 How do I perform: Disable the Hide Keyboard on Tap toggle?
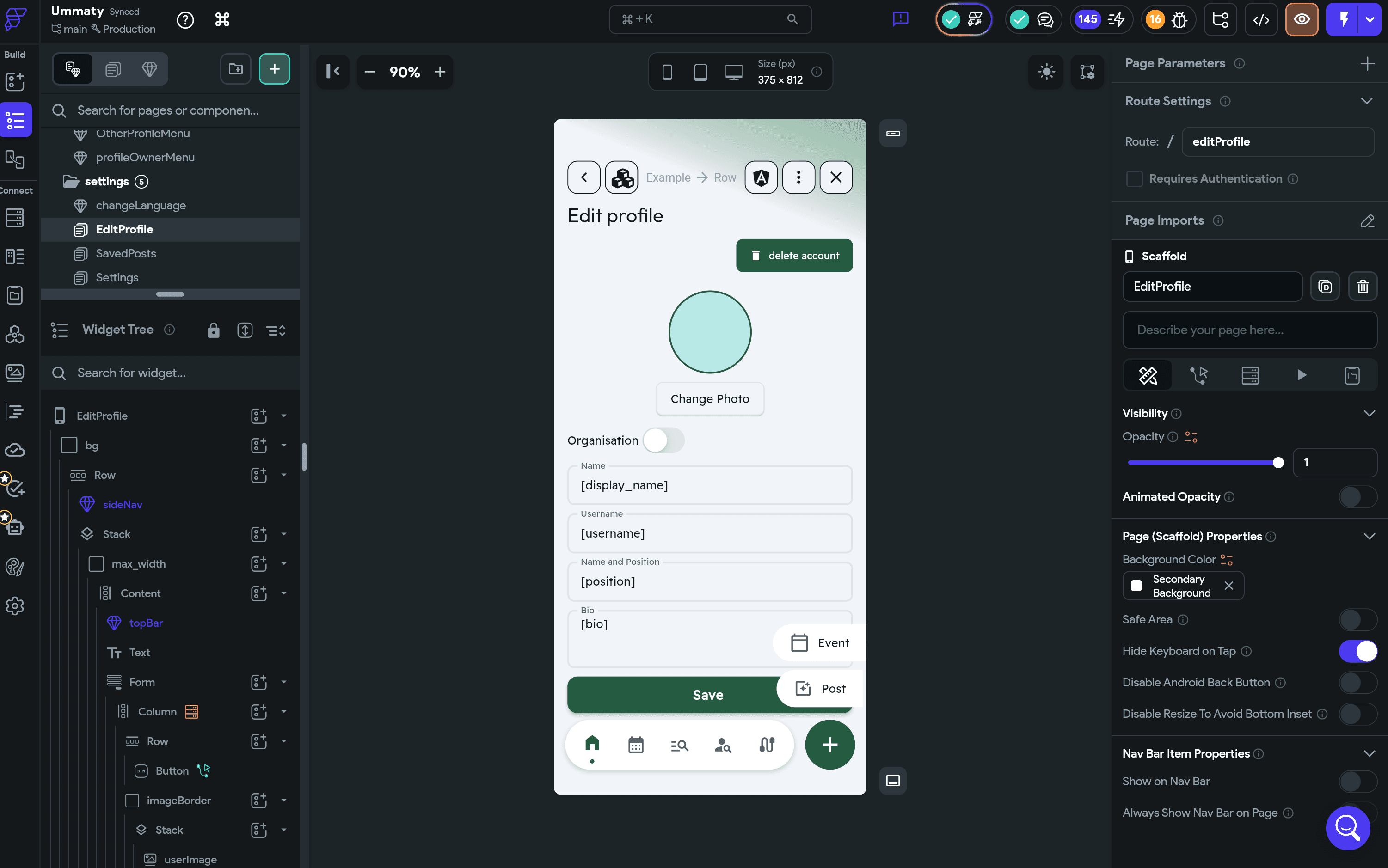pos(1357,652)
